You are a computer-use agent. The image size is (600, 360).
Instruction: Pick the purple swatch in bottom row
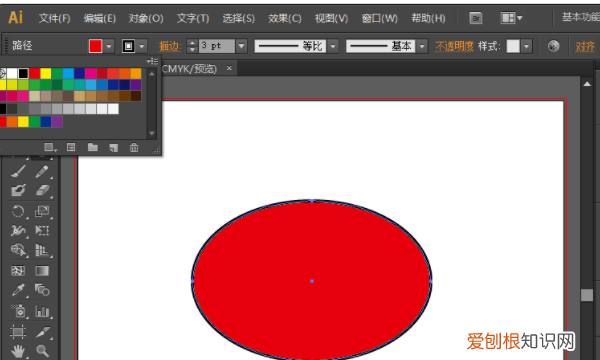[x=57, y=122]
